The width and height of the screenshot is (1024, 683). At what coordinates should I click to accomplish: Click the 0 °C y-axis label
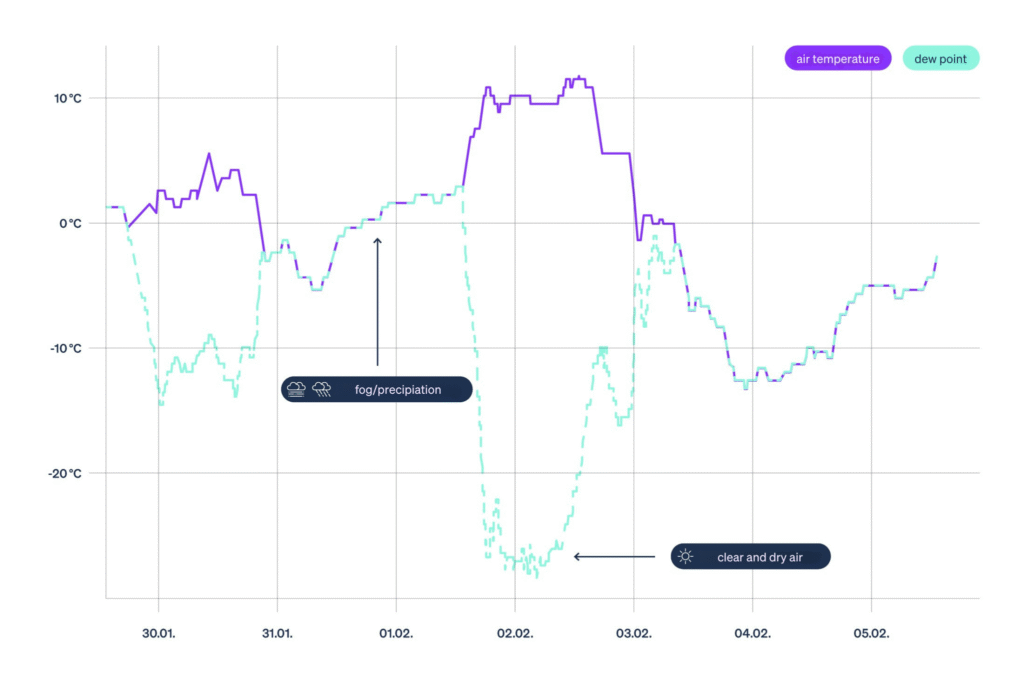point(71,224)
